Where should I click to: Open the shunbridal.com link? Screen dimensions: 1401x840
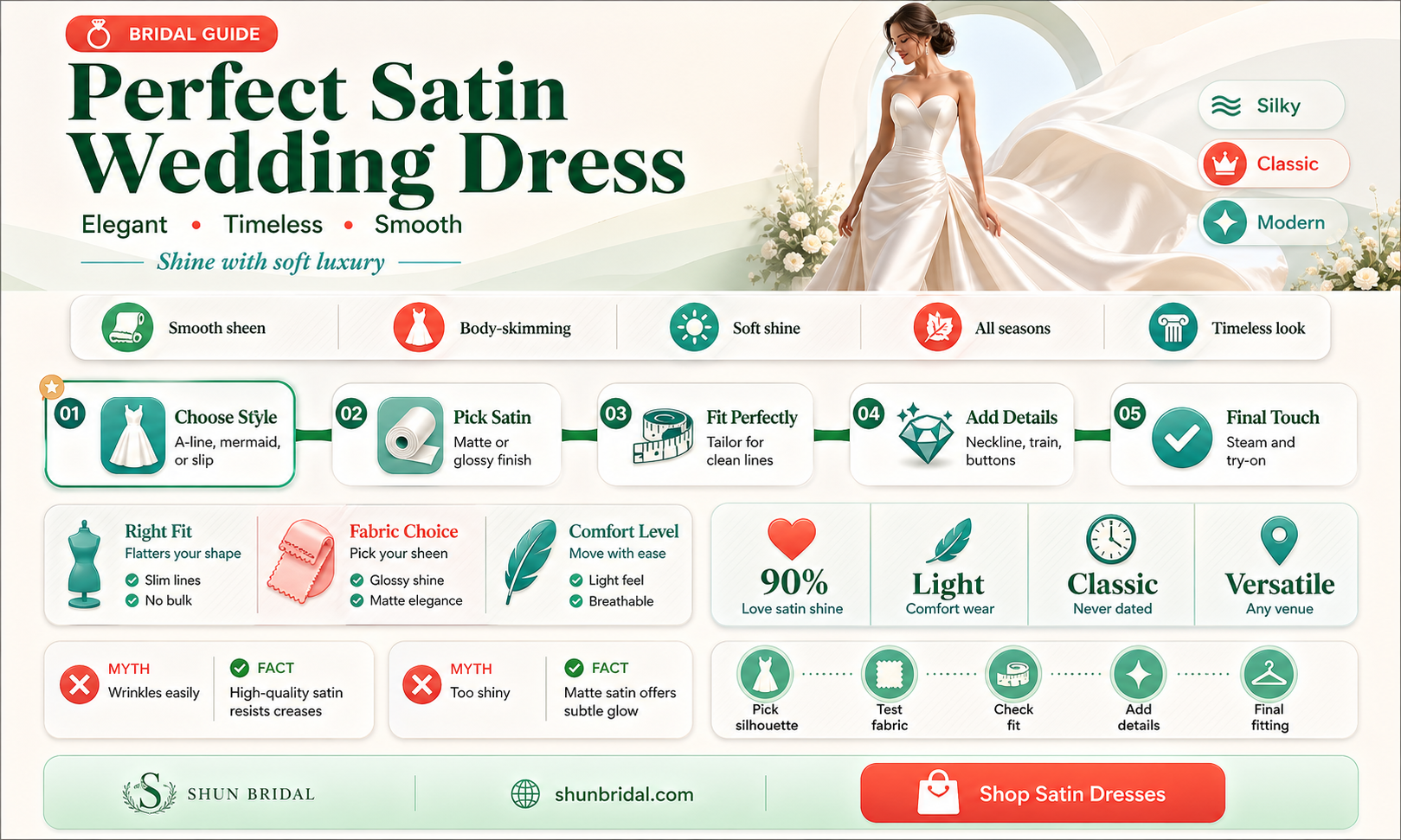[624, 794]
